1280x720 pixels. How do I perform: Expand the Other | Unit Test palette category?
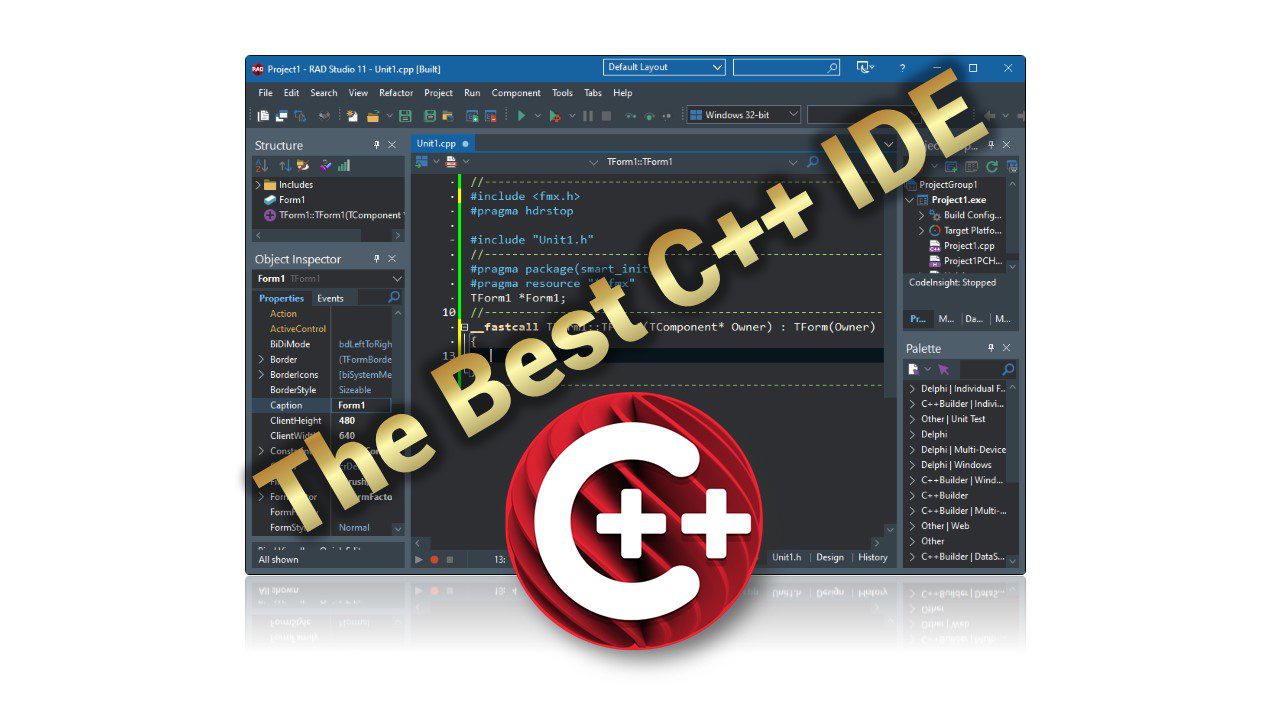click(x=912, y=419)
